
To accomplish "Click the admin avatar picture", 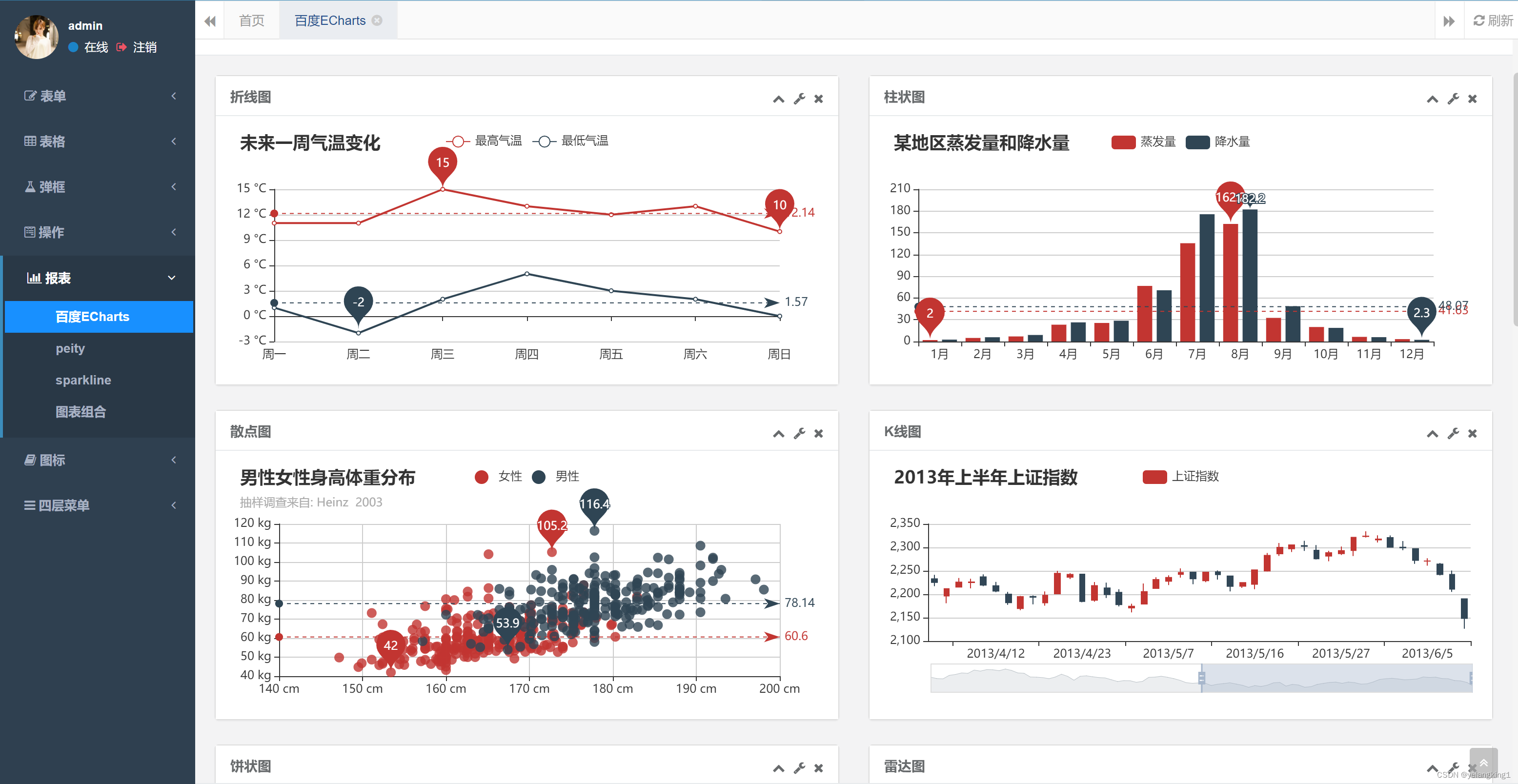I will (x=37, y=37).
